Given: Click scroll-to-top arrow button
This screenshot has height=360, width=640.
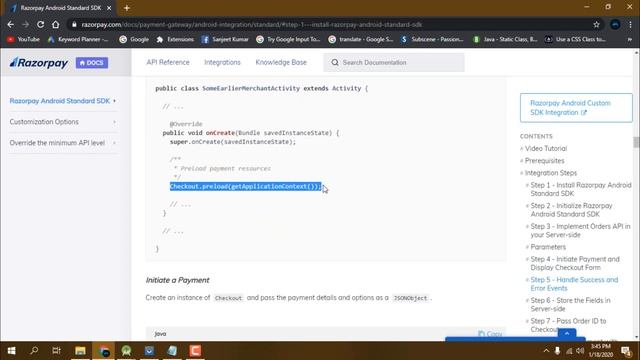Looking at the screenshot, I should [567, 334].
